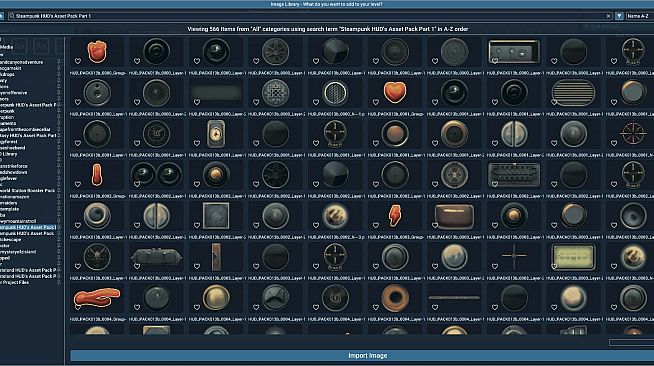Select the yellow-green display screen asset
The width and height of the screenshot is (654, 366).
coord(573,256)
